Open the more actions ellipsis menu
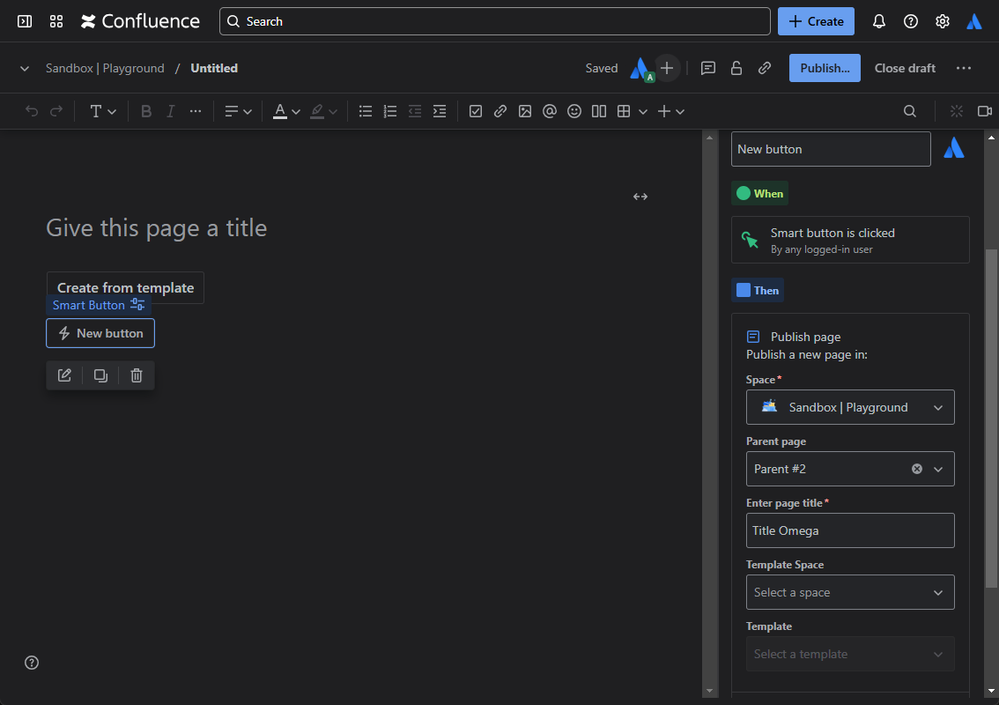 pyautogui.click(x=963, y=68)
